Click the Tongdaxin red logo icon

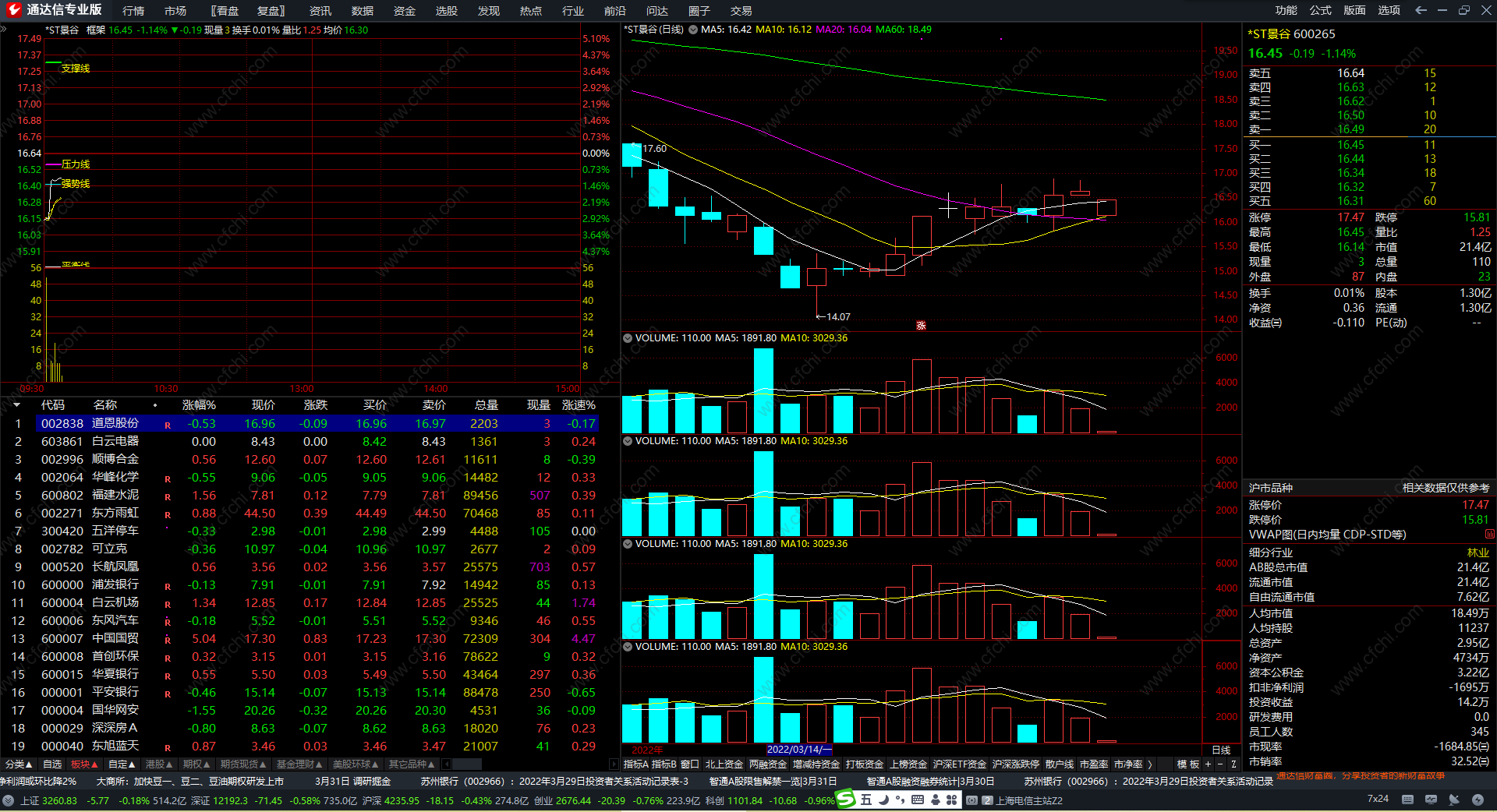tap(13, 10)
